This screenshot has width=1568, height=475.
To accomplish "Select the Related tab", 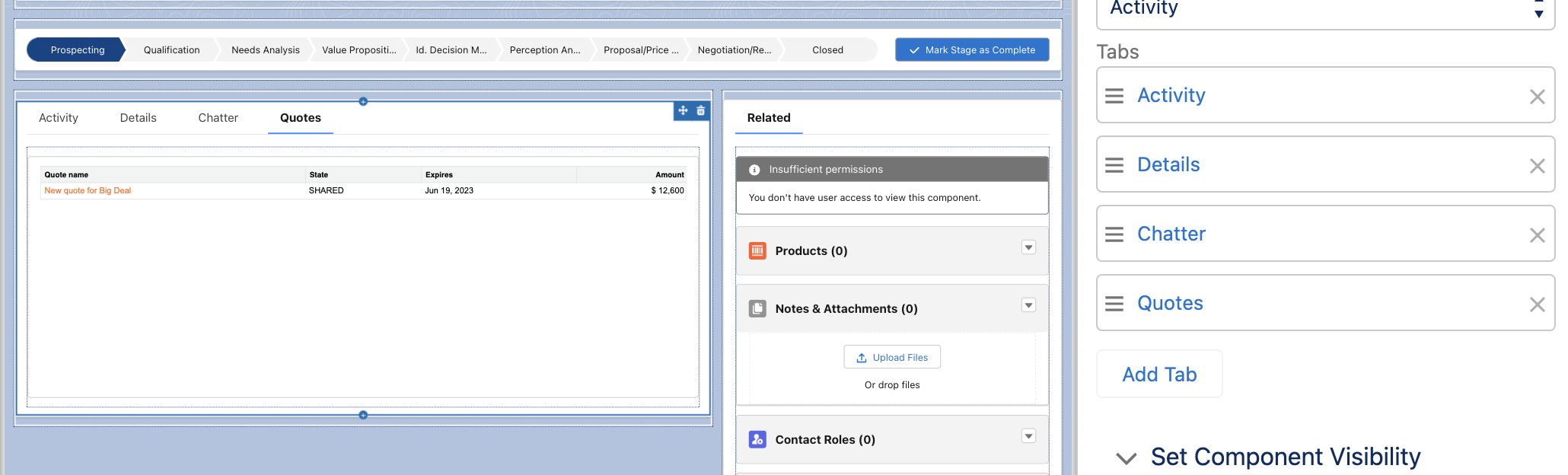I will (769, 118).
